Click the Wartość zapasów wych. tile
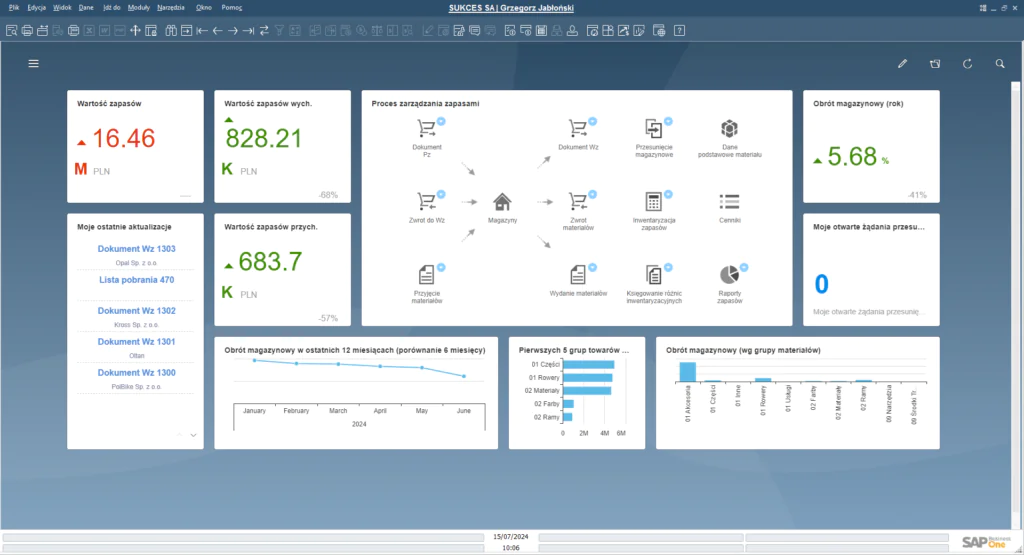The width and height of the screenshot is (1024, 555). pos(283,146)
